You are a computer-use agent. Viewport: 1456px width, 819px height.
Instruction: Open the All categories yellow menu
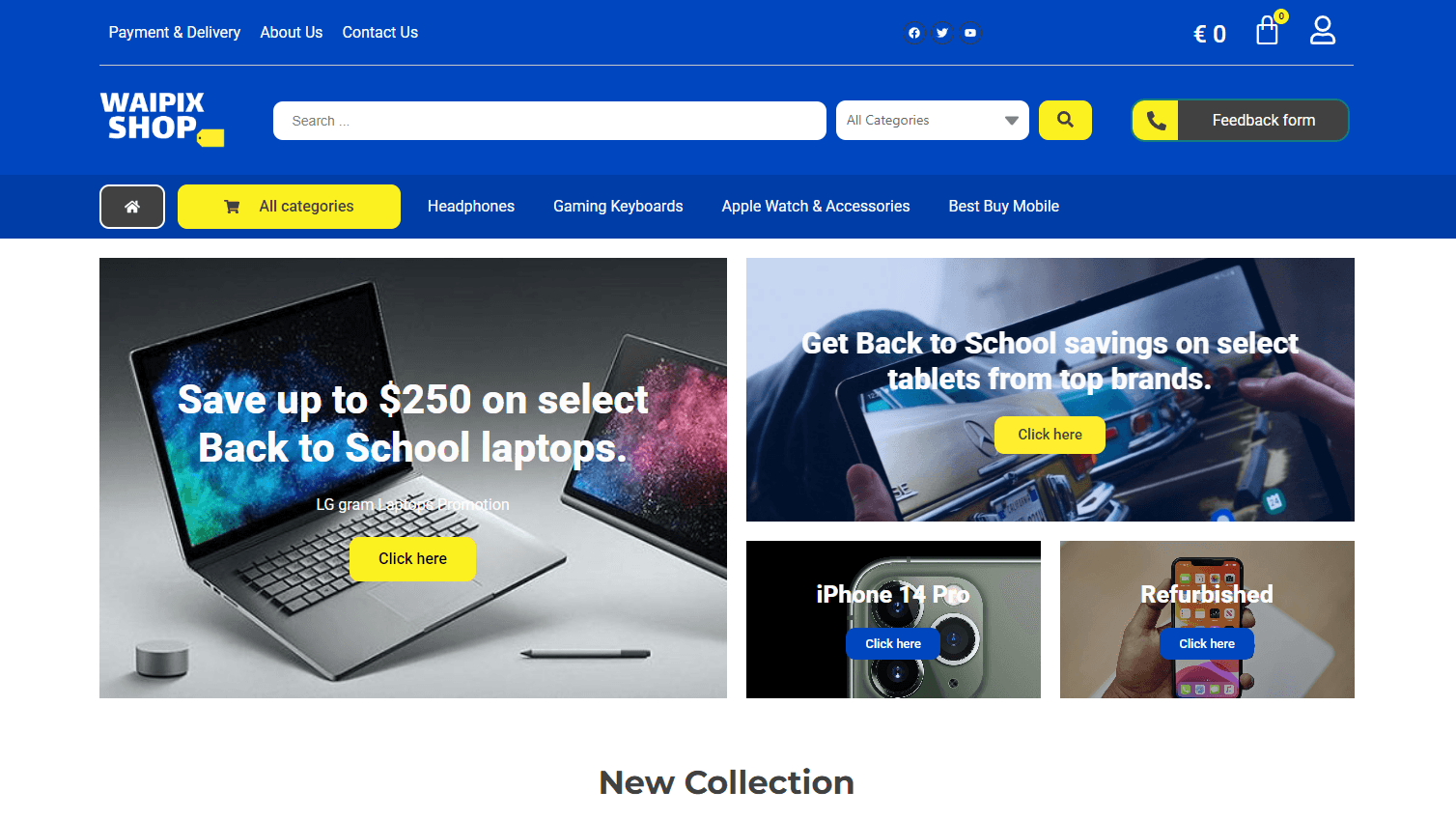point(289,207)
